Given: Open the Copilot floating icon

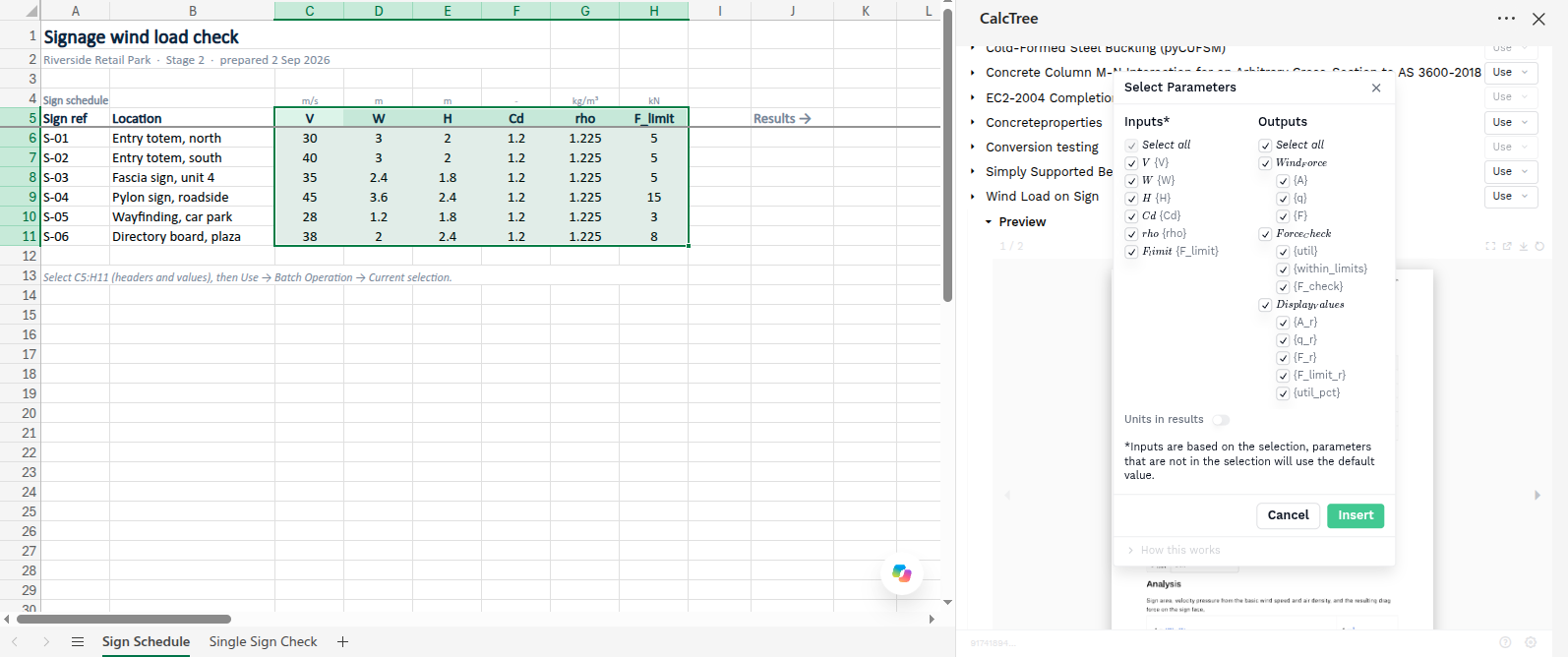Looking at the screenshot, I should (902, 573).
